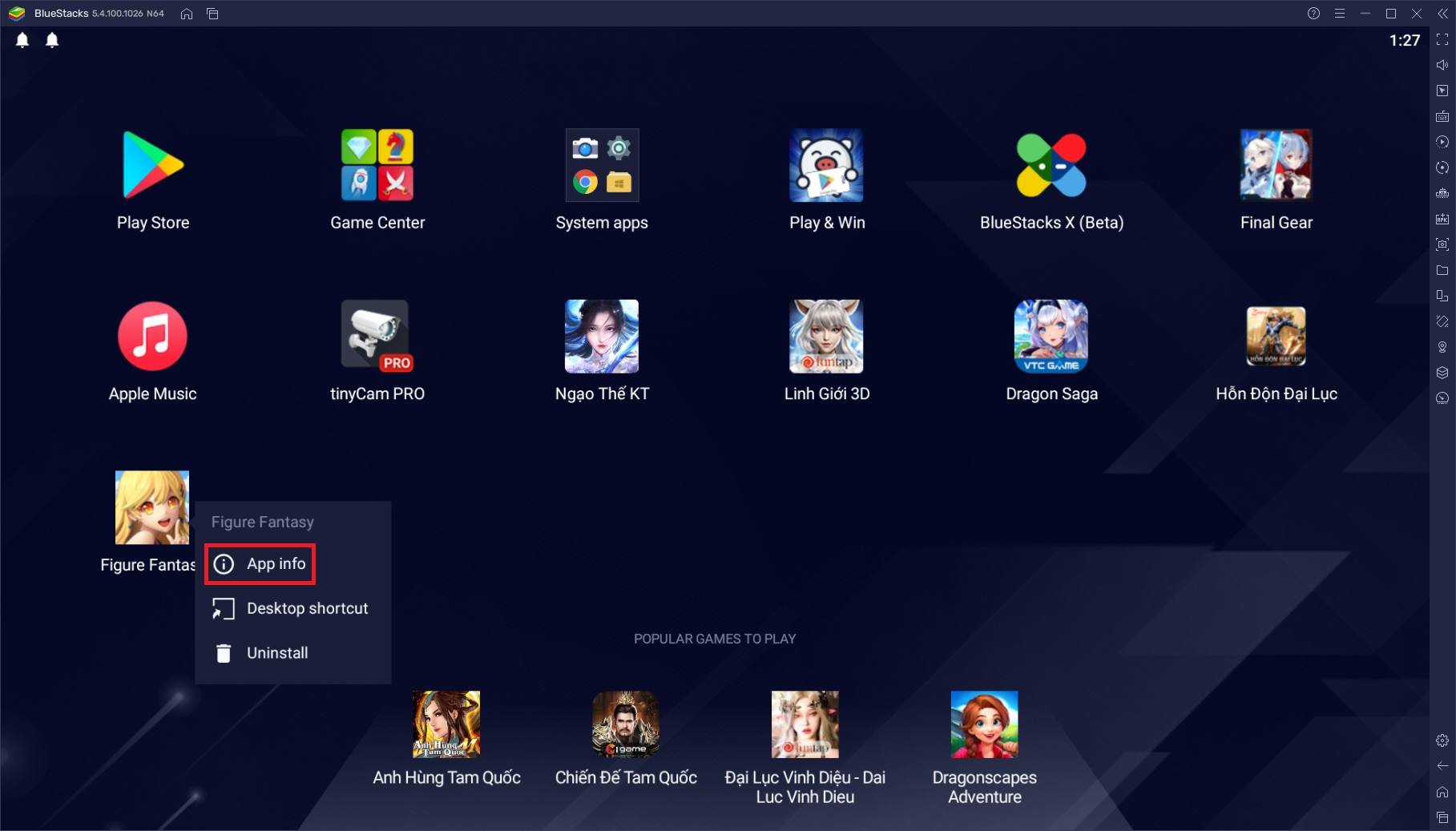Launch Hỗn Độn Đại Lục
The height and width of the screenshot is (831, 1456).
click(x=1277, y=337)
